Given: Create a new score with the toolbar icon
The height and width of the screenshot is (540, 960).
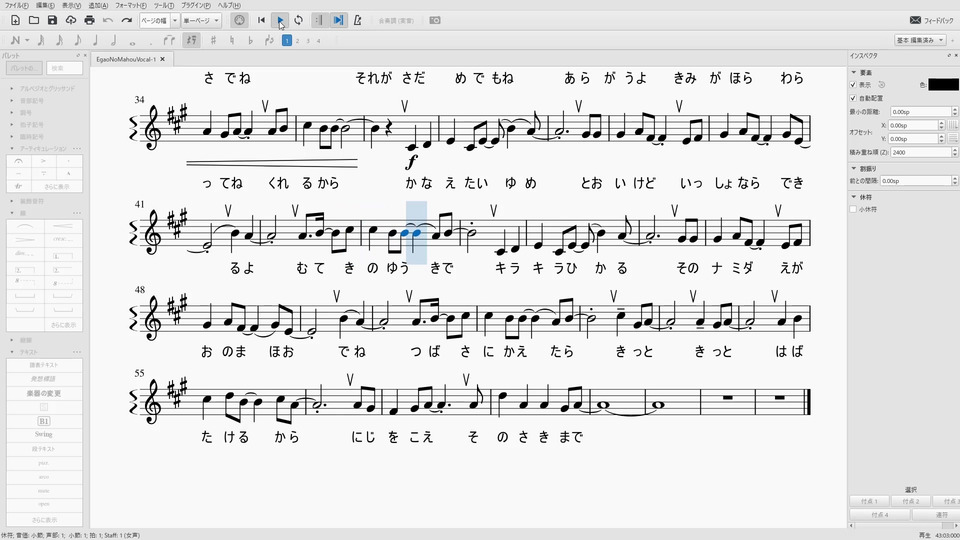Looking at the screenshot, I should 15,20.
